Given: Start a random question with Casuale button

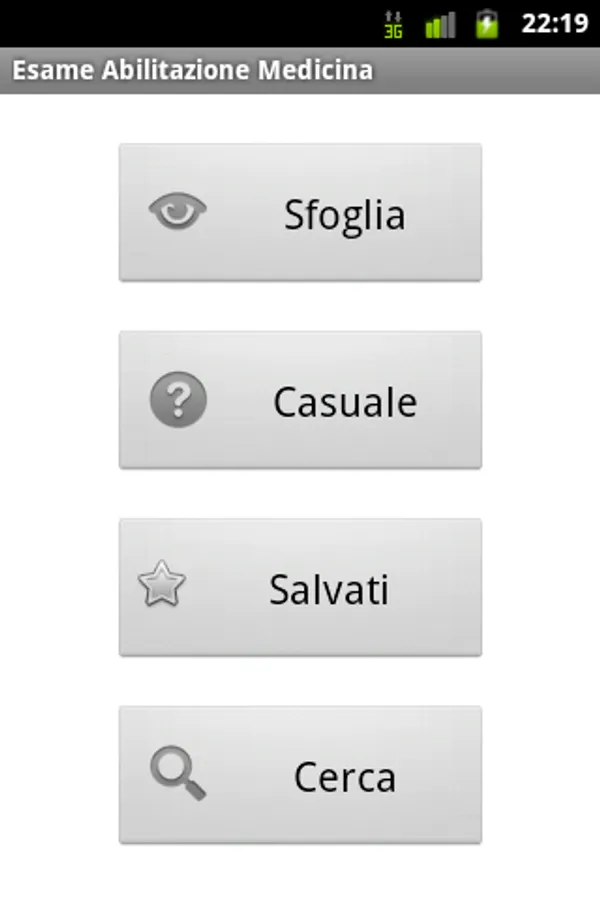Looking at the screenshot, I should coord(300,400).
